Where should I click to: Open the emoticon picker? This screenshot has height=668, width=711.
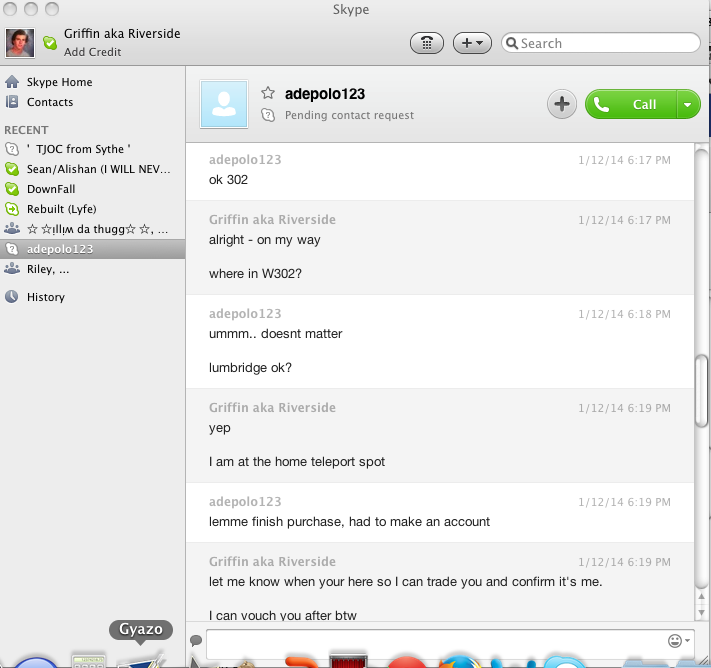click(x=678, y=641)
